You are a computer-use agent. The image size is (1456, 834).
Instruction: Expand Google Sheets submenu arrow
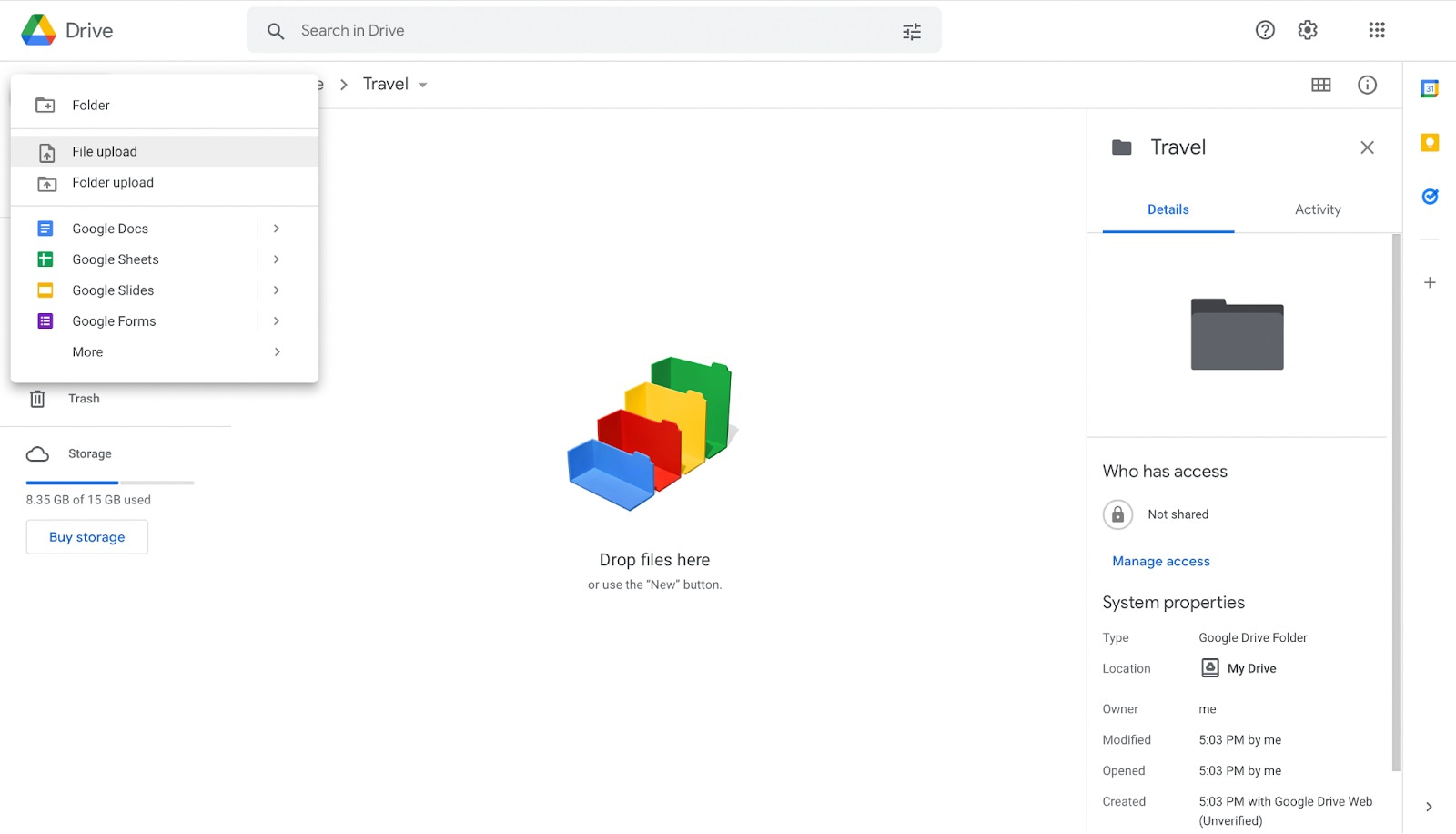pyautogui.click(x=277, y=259)
